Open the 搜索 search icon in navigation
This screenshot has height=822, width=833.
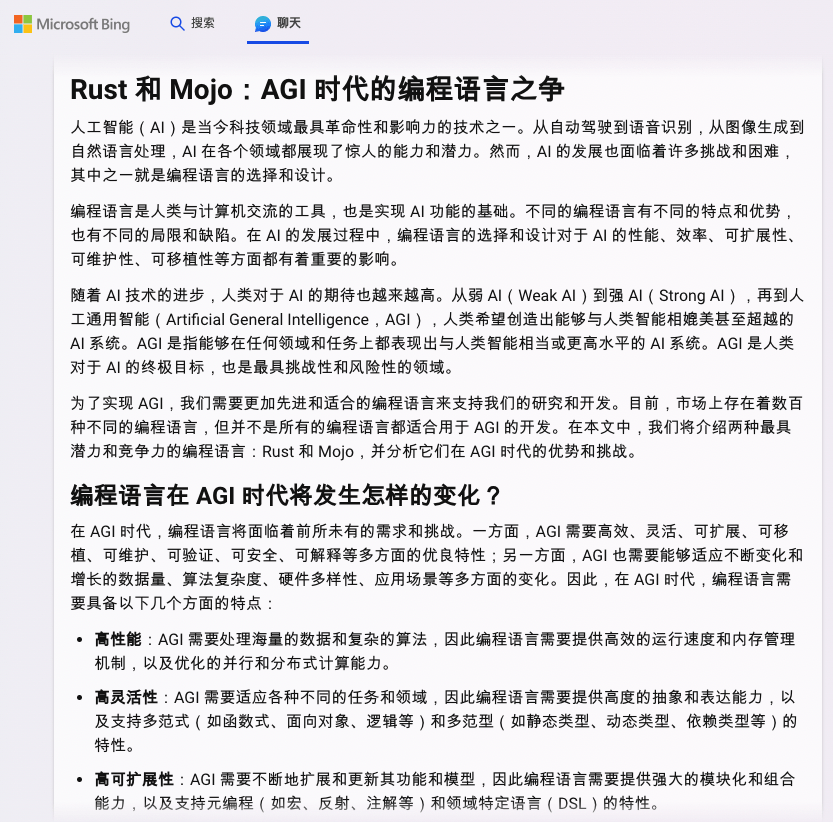click(x=178, y=23)
